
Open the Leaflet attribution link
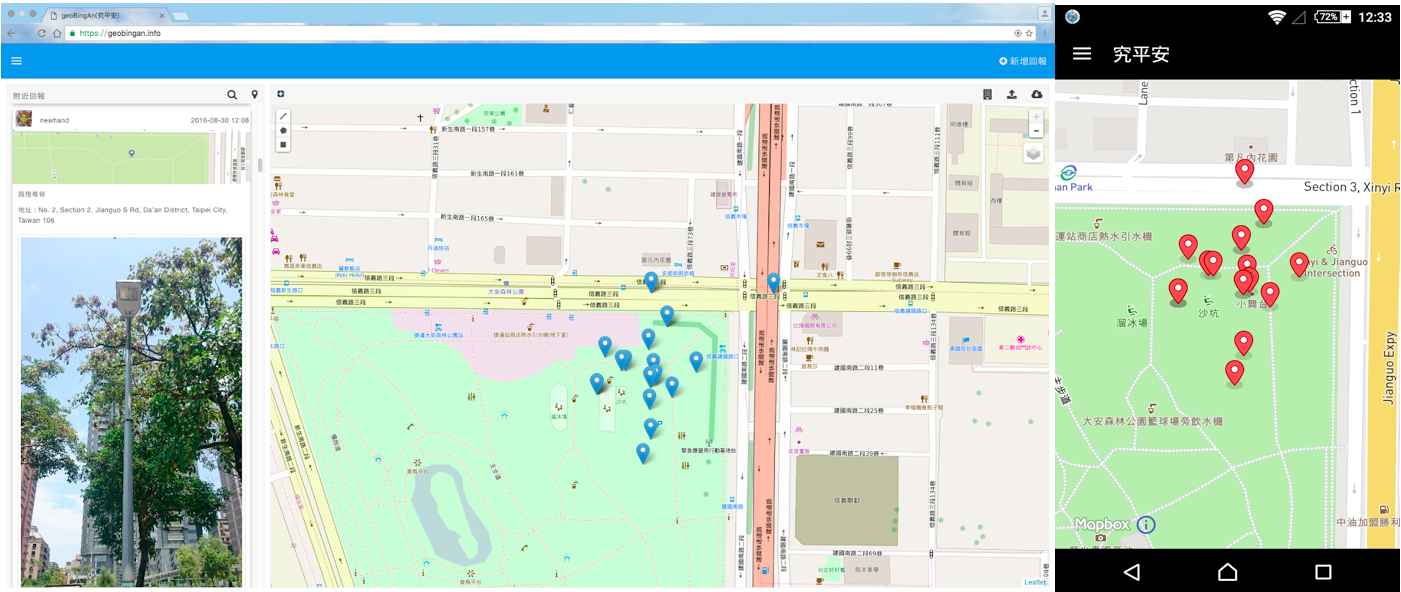[1035, 582]
